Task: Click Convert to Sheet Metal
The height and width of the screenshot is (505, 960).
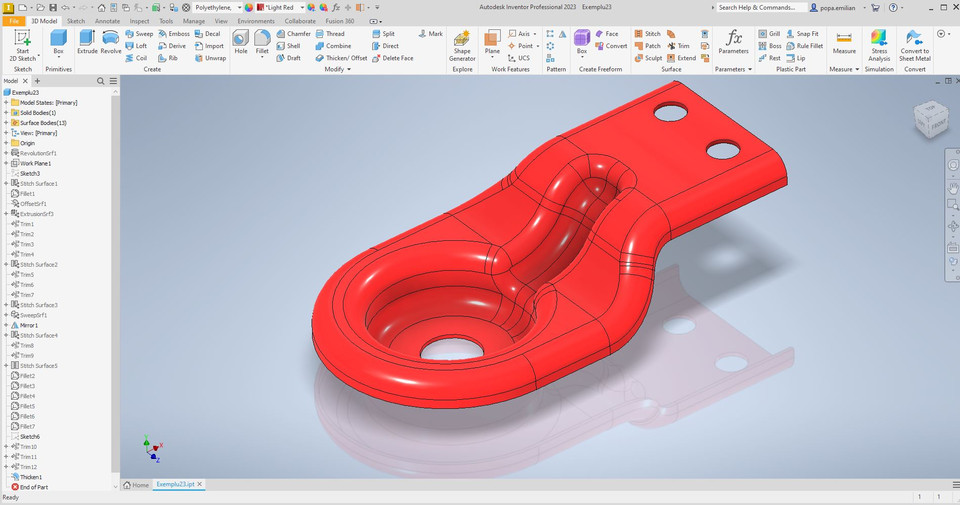Action: (915, 45)
